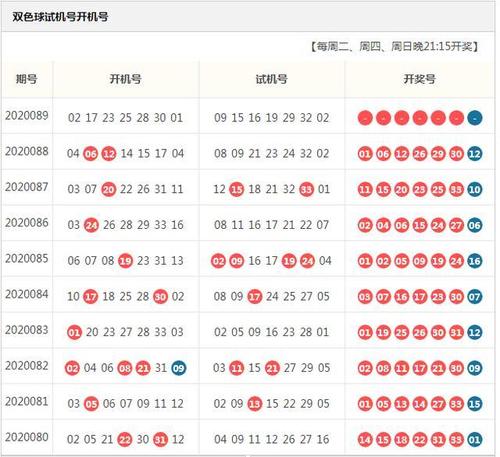The image size is (500, 457).
Task: Click blue ball 16 in 2020085 开奖号
Action: (x=475, y=261)
